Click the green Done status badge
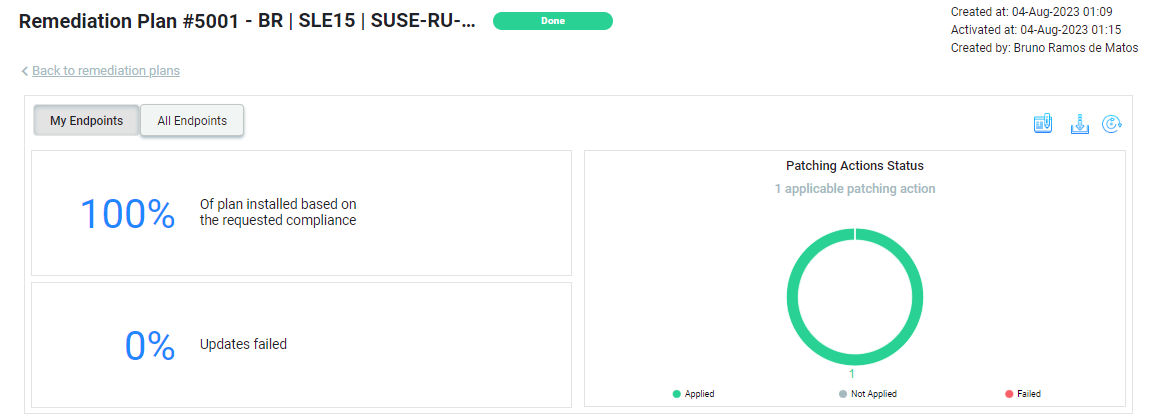 click(x=553, y=21)
